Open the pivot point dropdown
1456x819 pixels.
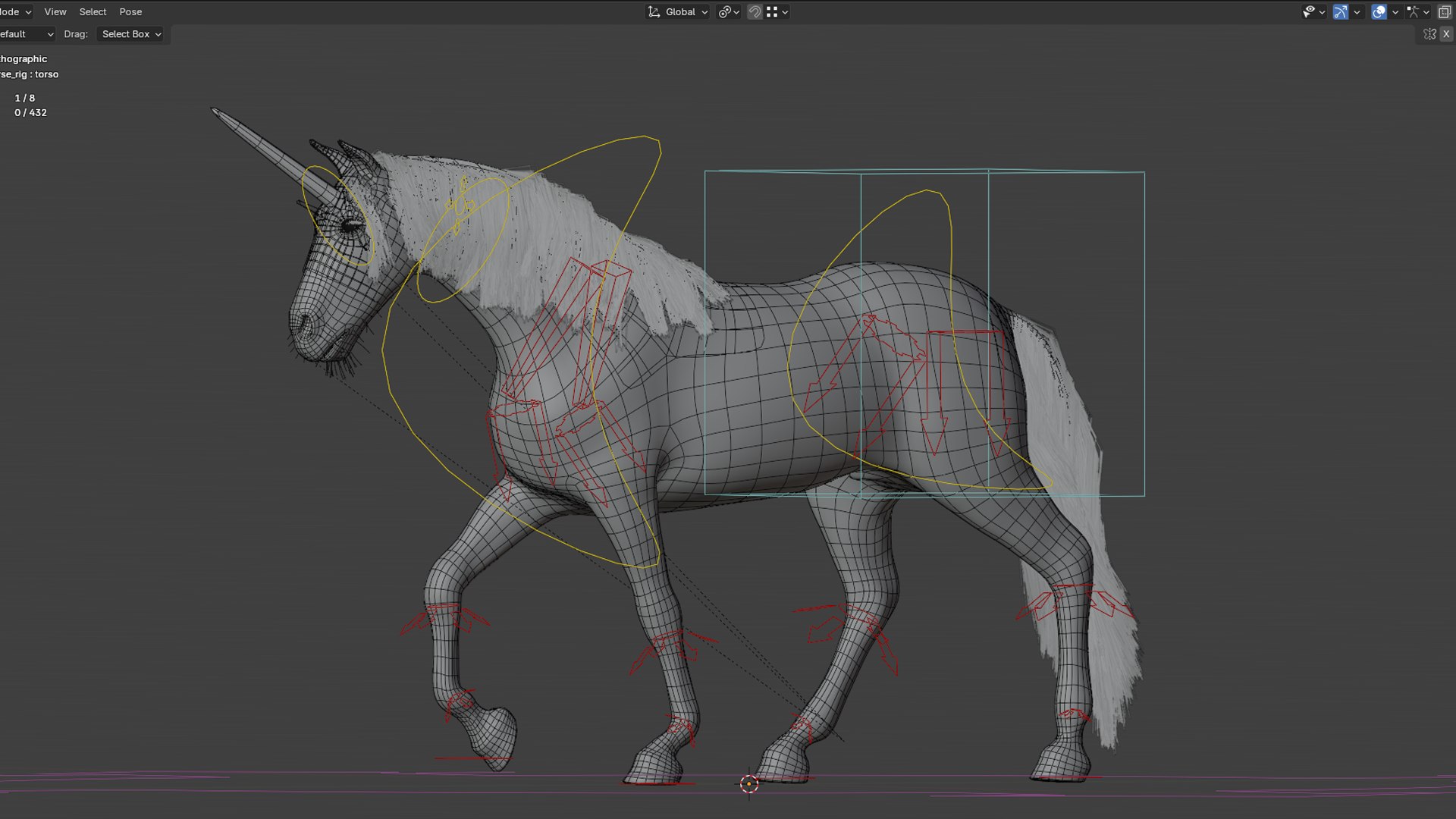coord(729,11)
